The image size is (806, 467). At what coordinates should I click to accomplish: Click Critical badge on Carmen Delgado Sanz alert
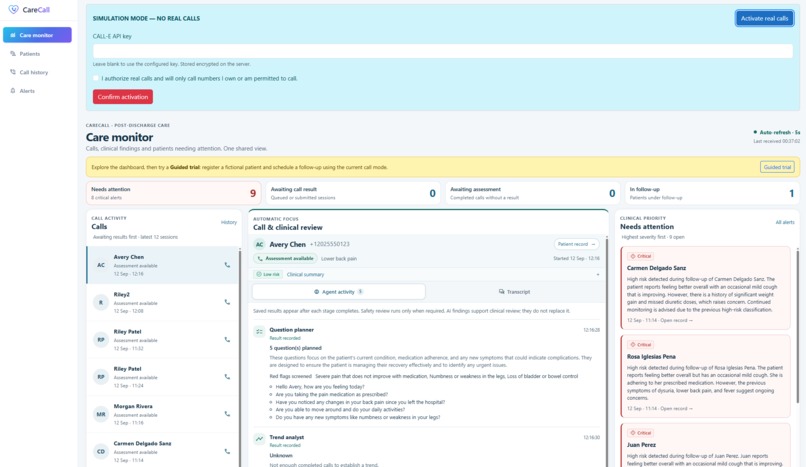pyautogui.click(x=641, y=256)
